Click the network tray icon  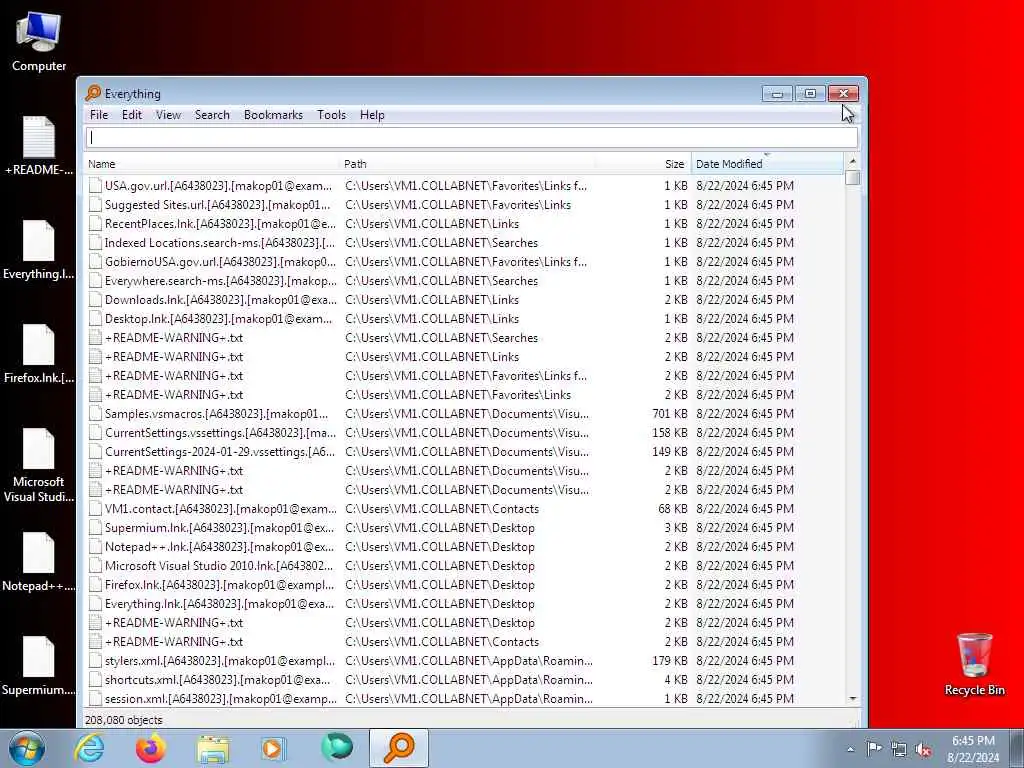coord(899,749)
